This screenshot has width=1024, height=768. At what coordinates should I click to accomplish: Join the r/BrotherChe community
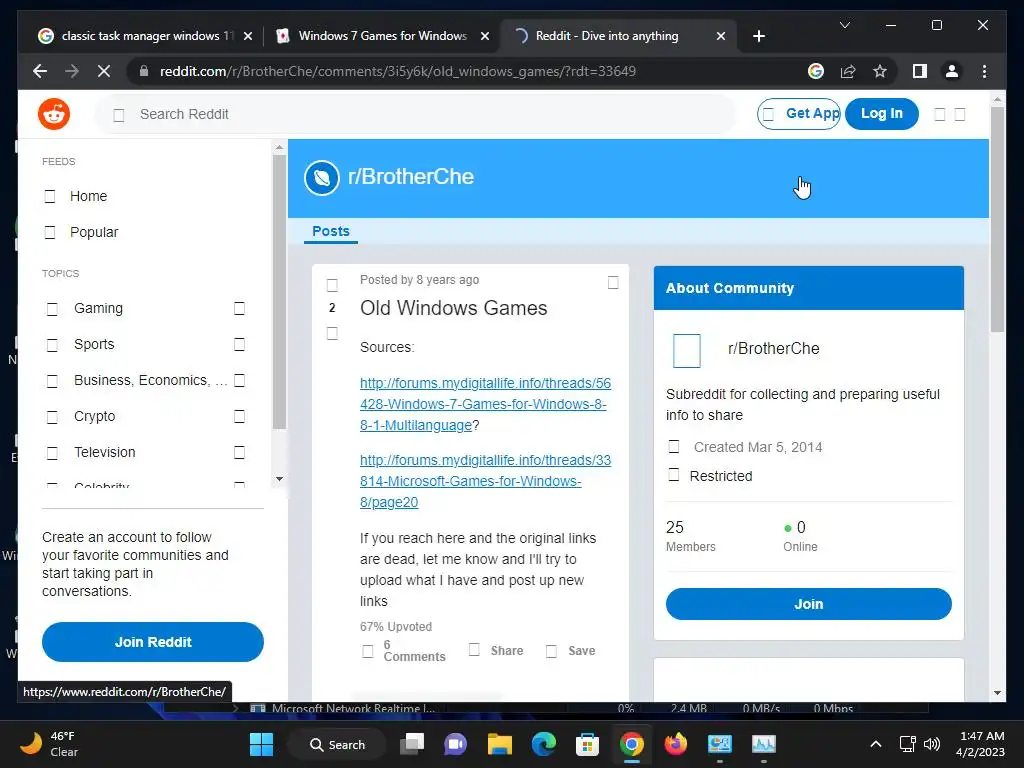click(x=808, y=604)
